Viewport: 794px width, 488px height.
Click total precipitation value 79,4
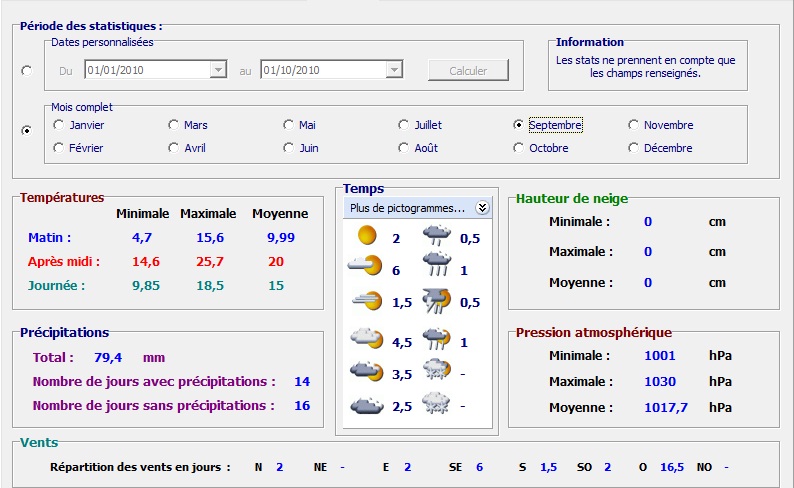(x=108, y=357)
